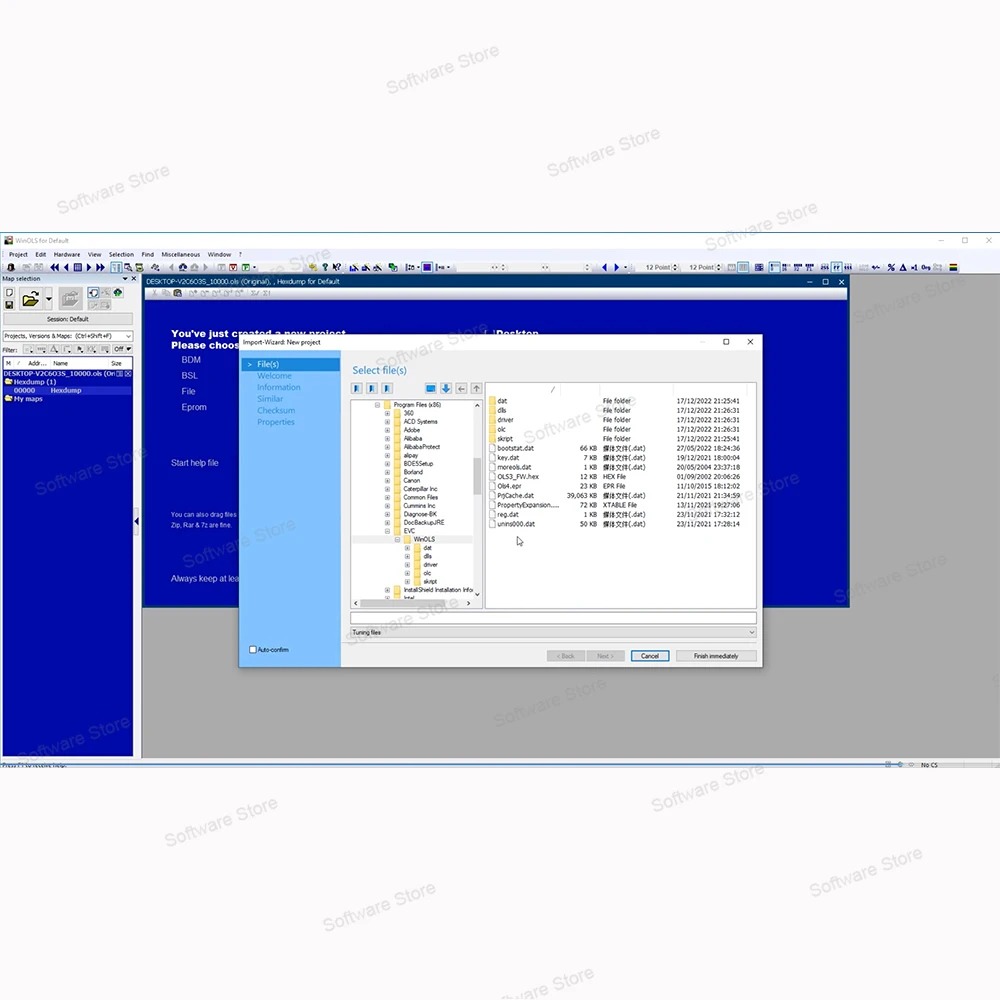Click the question mark help icon in toolbar

click(325, 267)
